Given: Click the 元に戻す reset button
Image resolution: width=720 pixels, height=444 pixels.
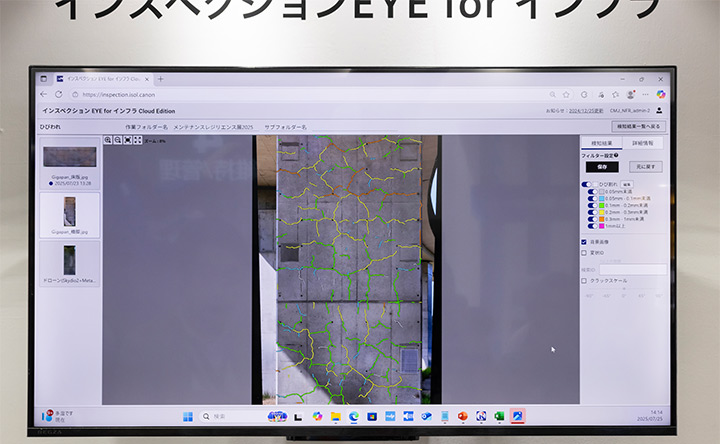Looking at the screenshot, I should tap(644, 166).
